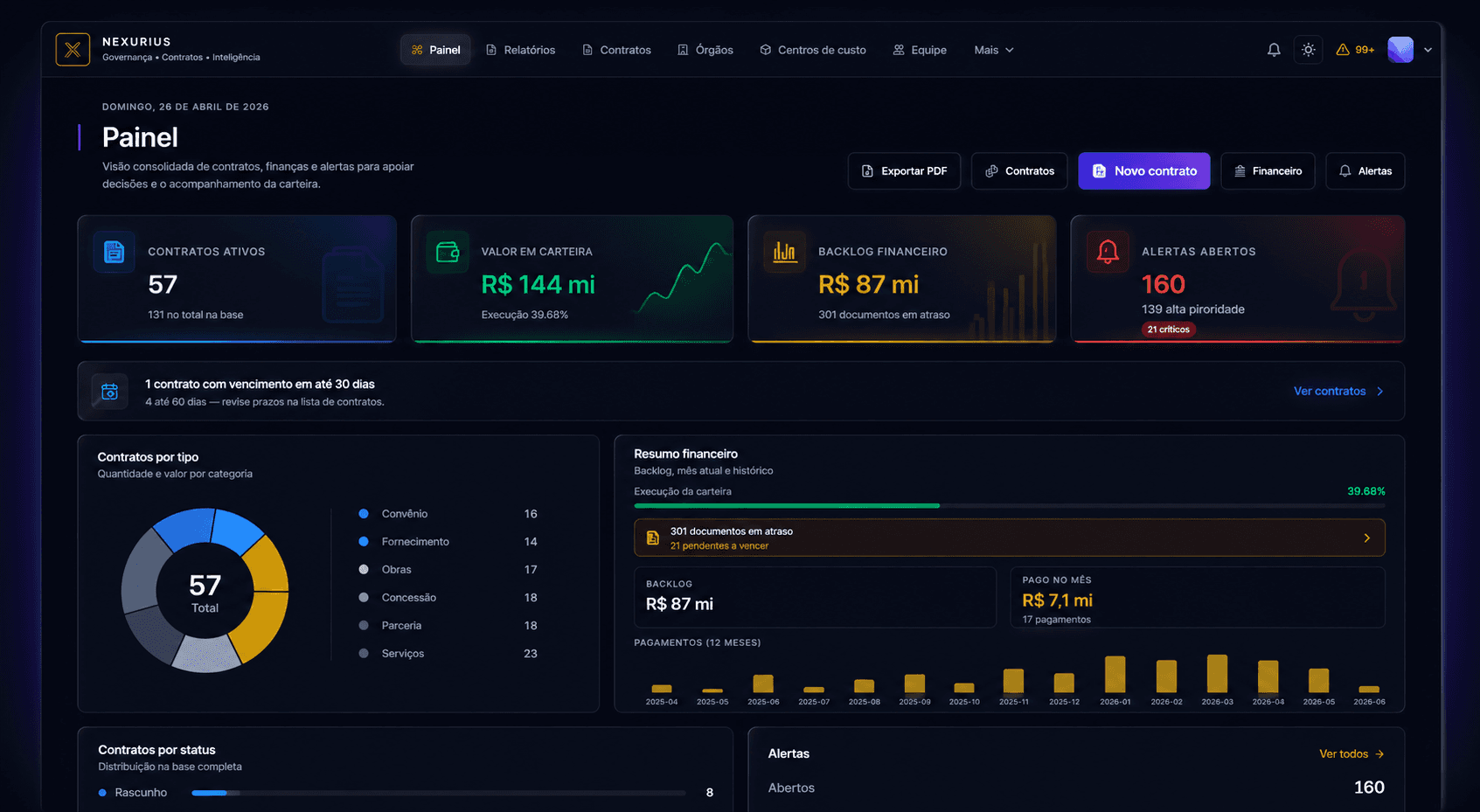Toggle the light theme sun icon
Screen dimensions: 1480x812
tap(1308, 50)
